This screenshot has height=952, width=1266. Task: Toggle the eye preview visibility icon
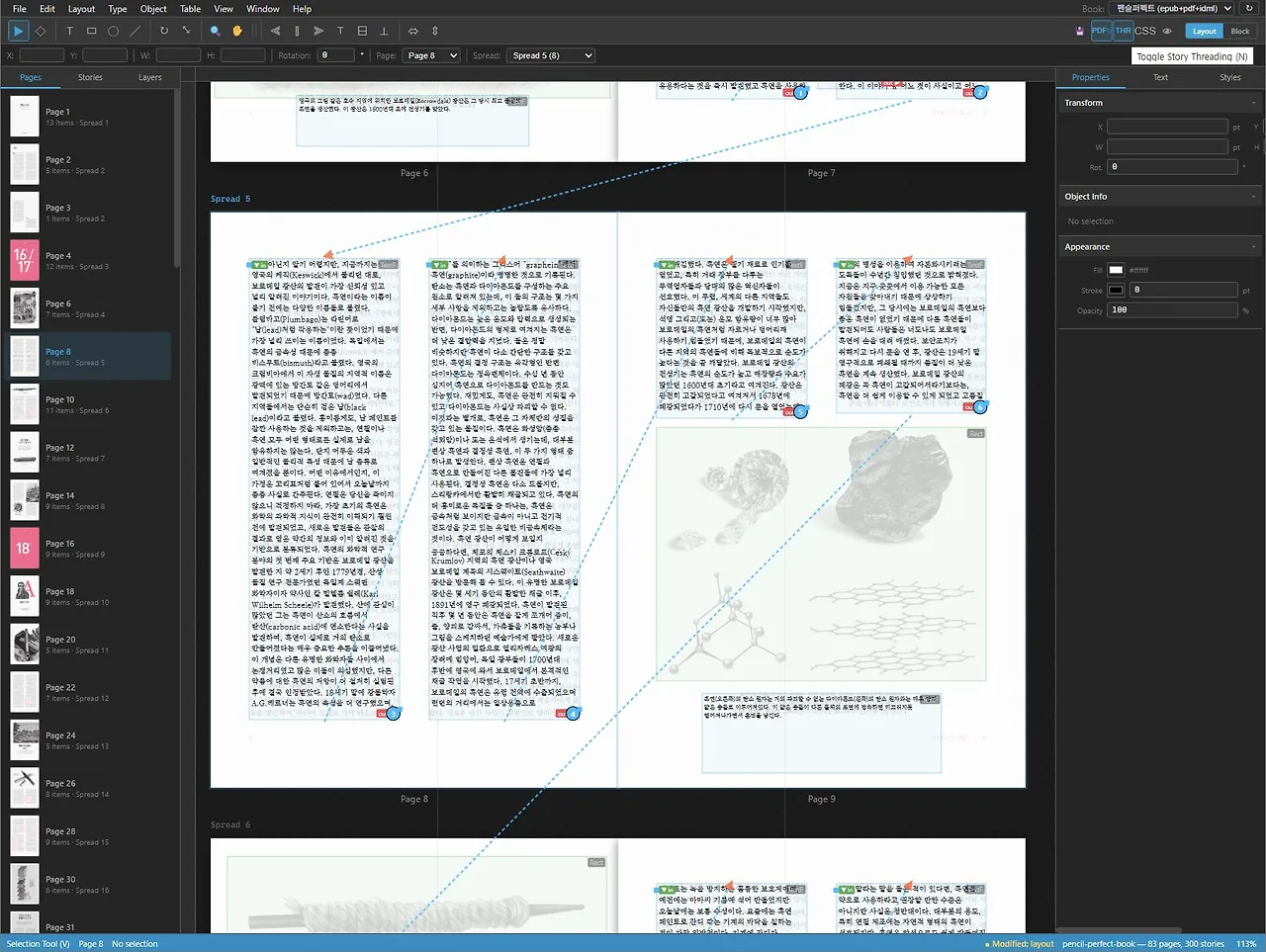[1167, 31]
